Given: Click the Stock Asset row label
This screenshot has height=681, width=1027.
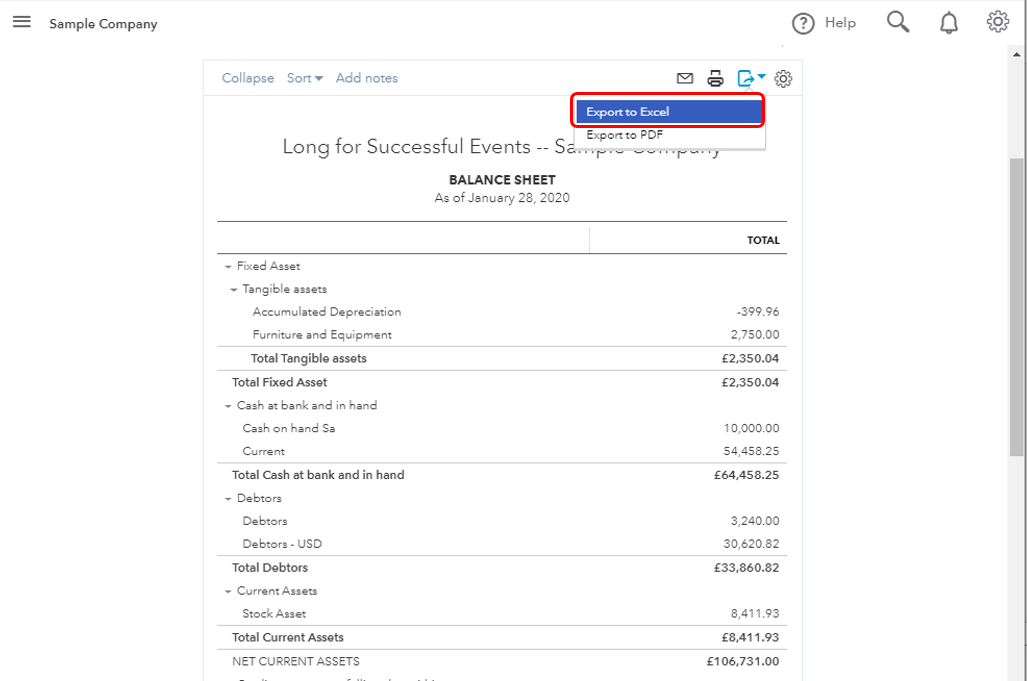Looking at the screenshot, I should point(274,614).
